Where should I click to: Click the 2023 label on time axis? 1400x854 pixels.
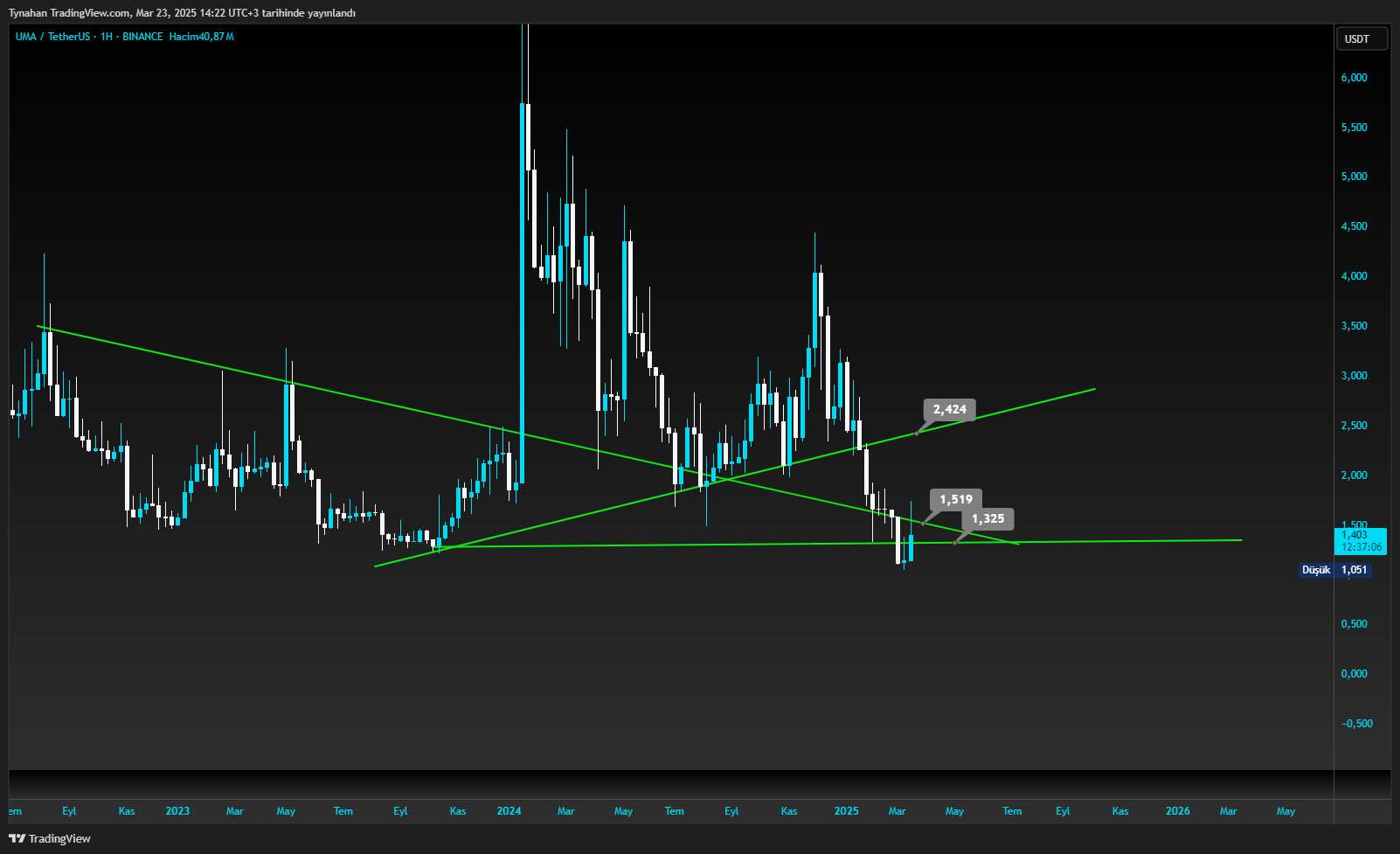(177, 811)
